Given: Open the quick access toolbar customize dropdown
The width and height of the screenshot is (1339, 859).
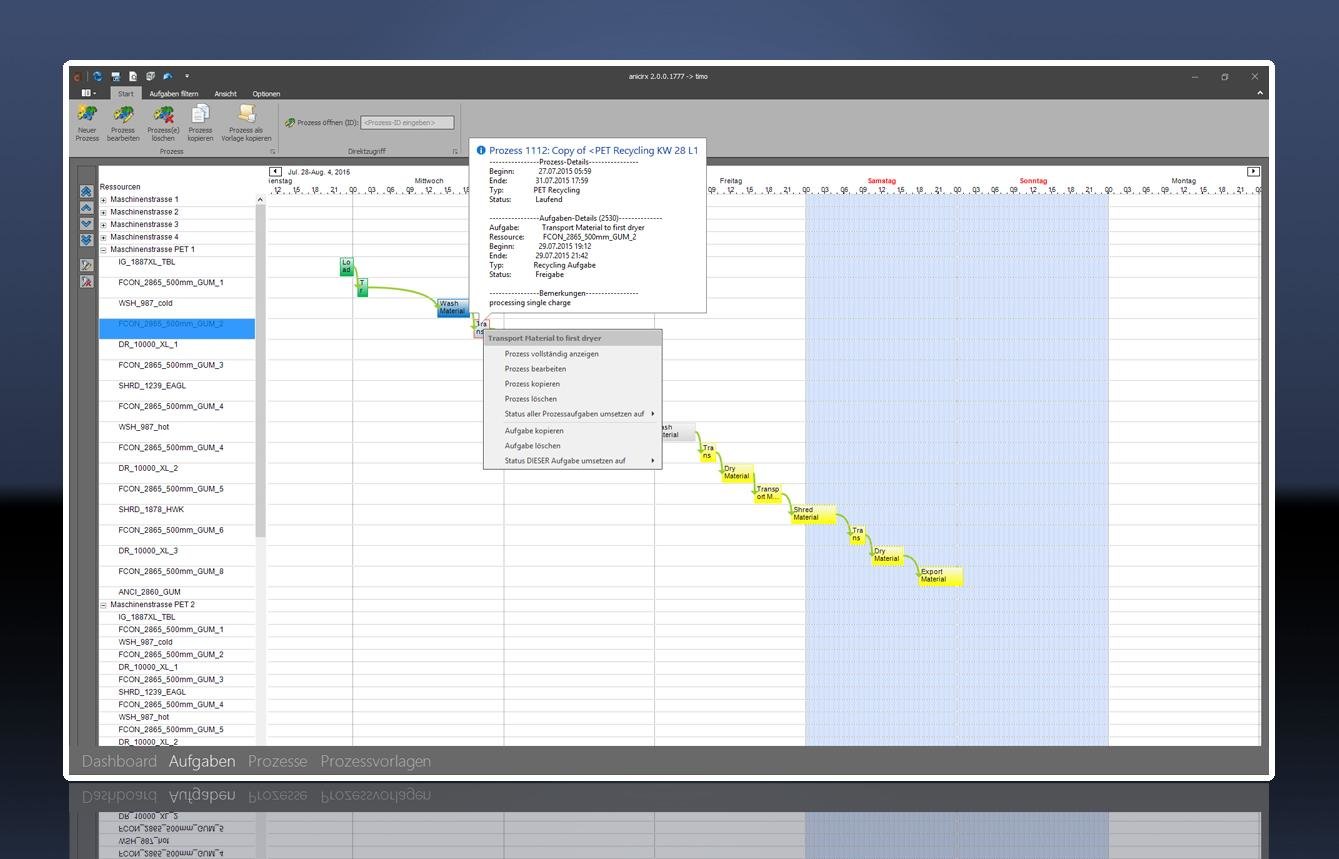Looking at the screenshot, I should [x=186, y=76].
